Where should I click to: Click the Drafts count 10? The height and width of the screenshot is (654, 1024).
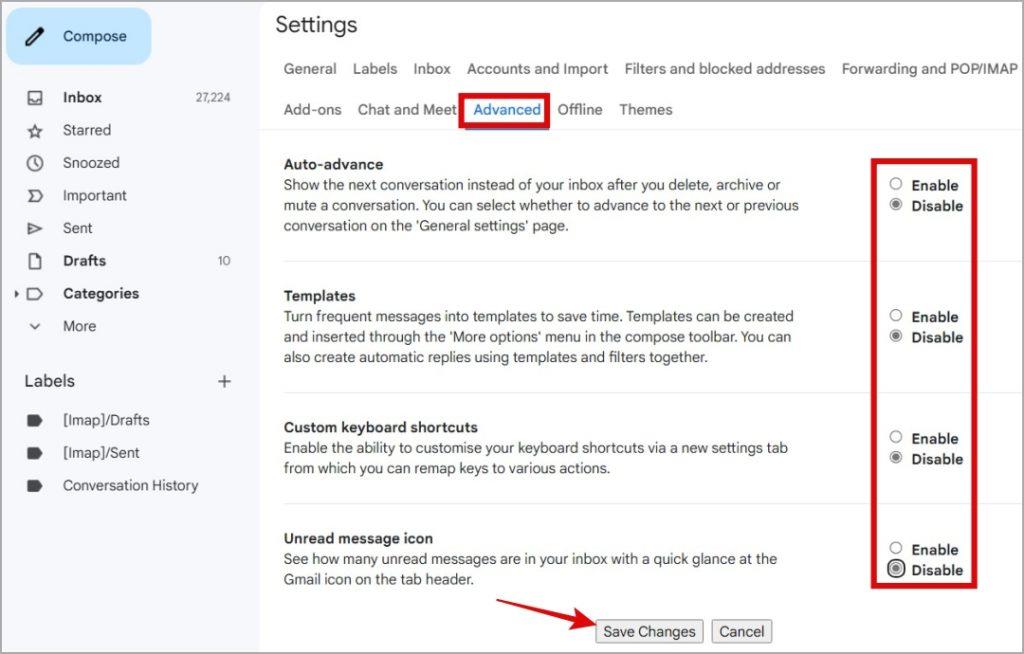click(x=224, y=261)
